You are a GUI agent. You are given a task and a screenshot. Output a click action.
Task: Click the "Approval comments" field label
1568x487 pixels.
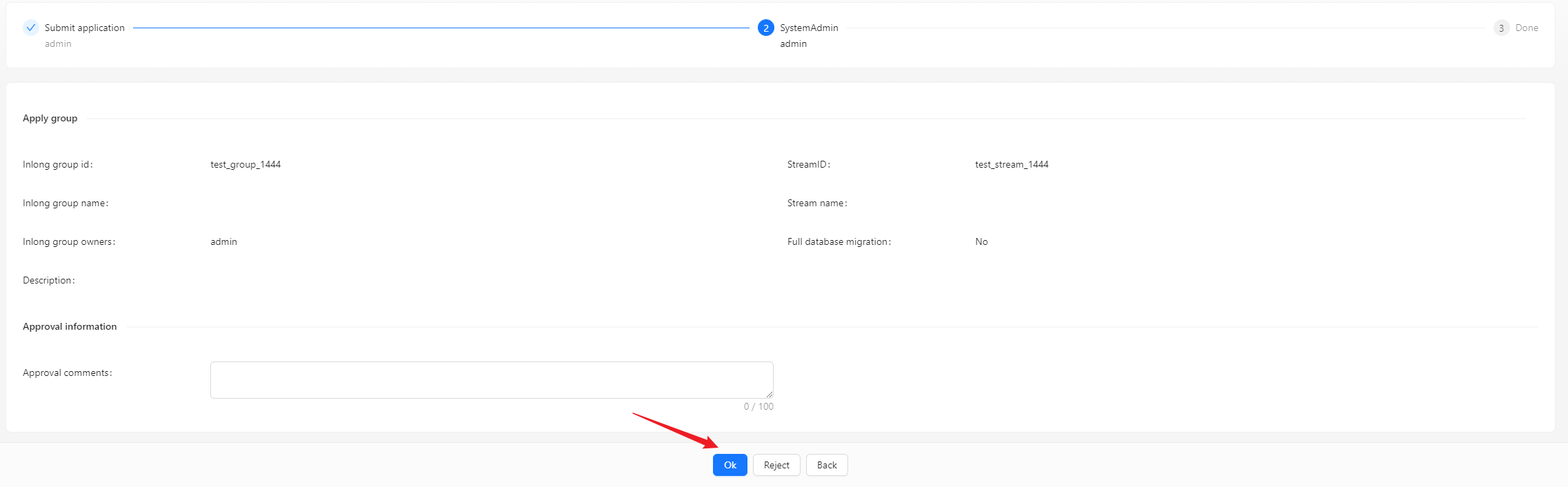click(67, 372)
